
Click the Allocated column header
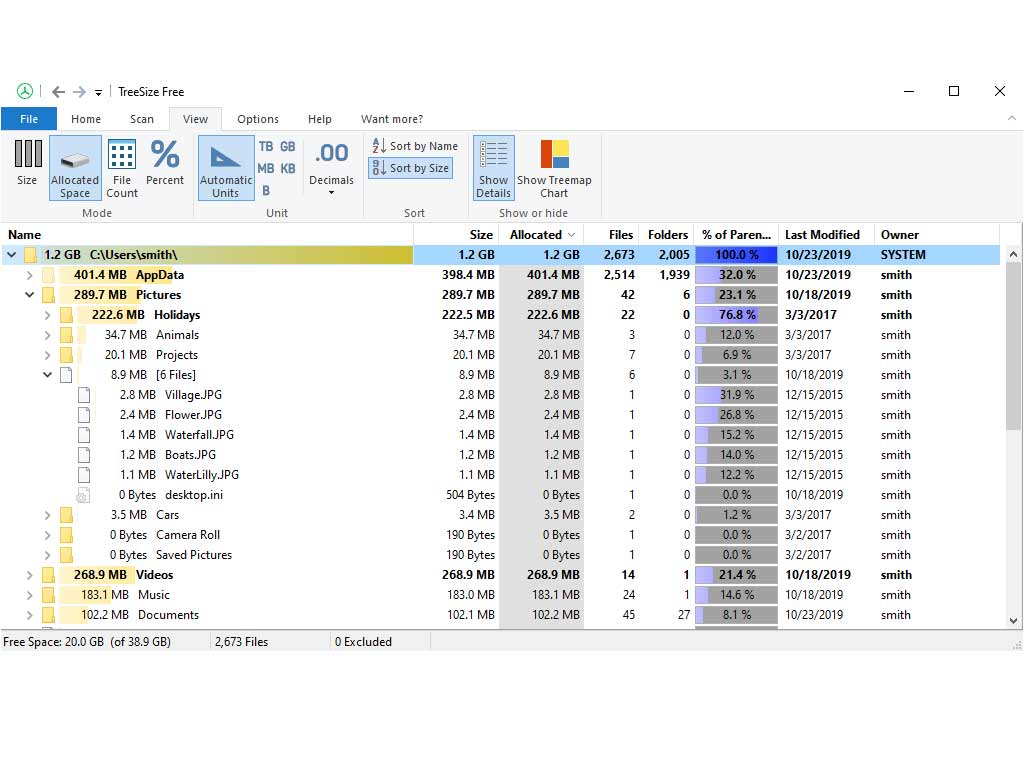[x=541, y=234]
